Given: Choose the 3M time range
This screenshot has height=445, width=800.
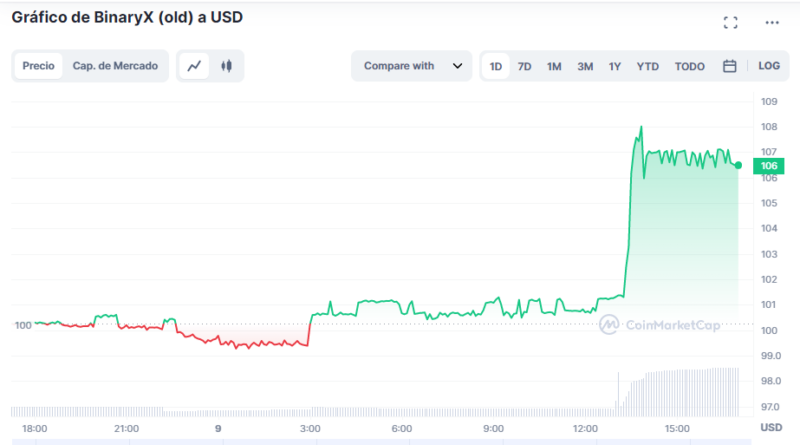Looking at the screenshot, I should click(585, 66).
